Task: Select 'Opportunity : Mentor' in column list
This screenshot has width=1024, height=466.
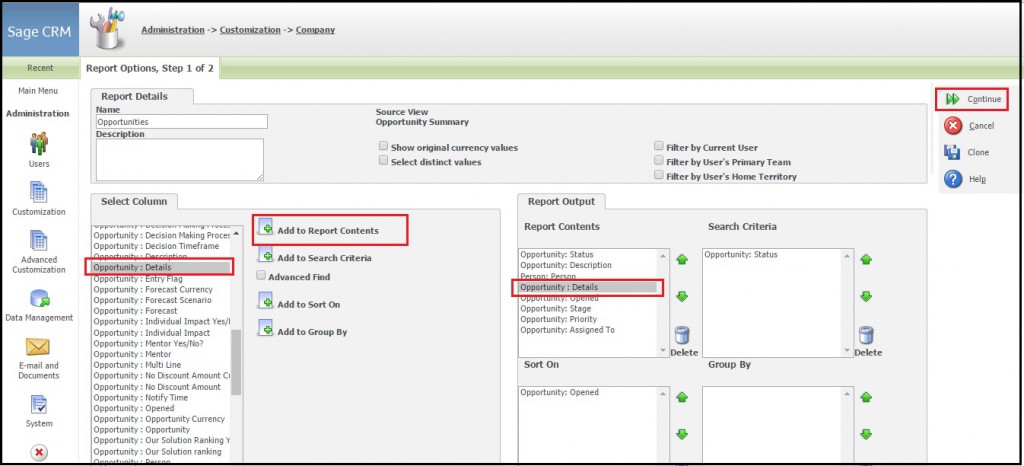Action: 162,354
